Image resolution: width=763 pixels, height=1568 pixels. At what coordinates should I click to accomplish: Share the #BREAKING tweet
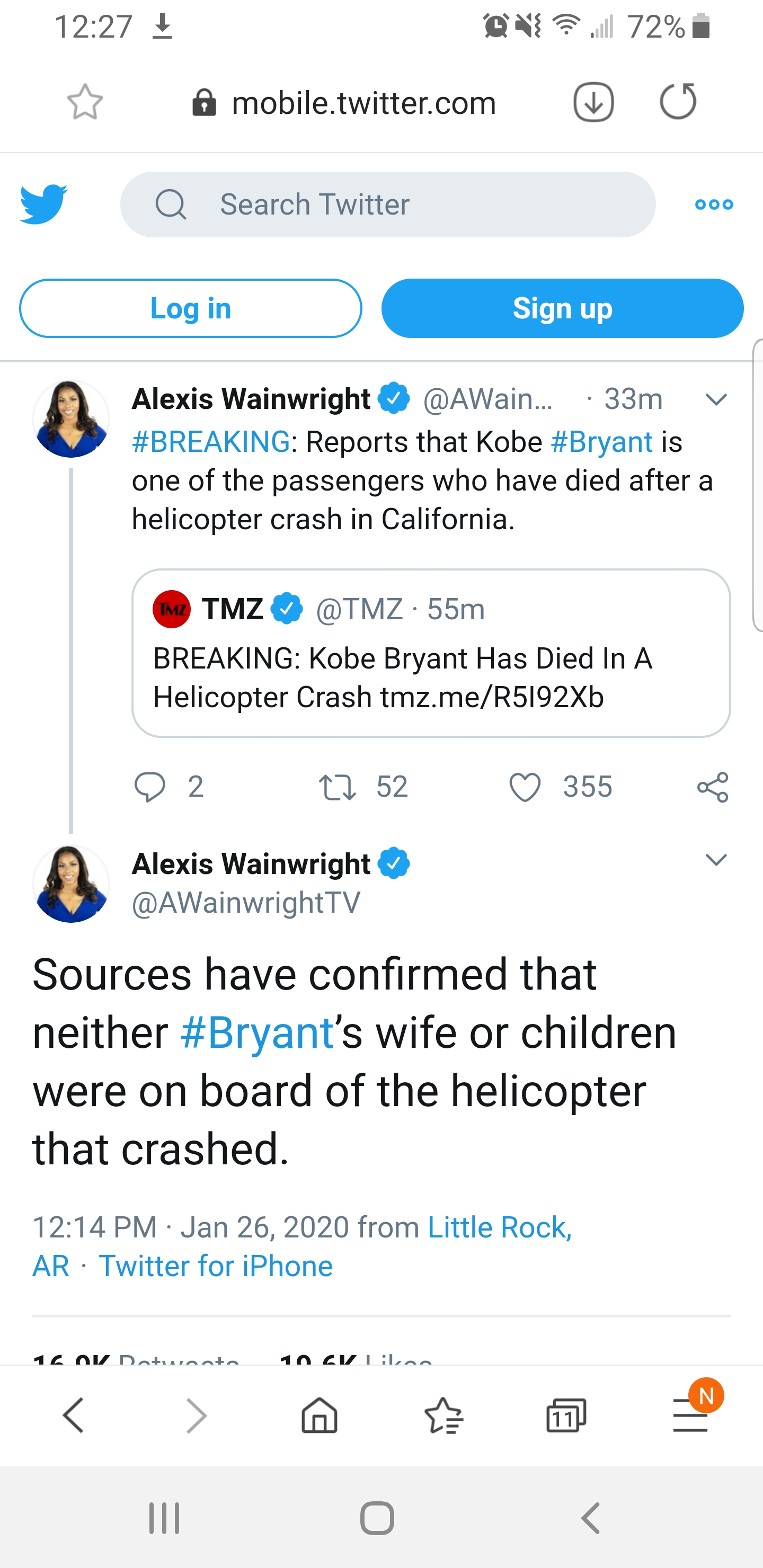[x=713, y=787]
